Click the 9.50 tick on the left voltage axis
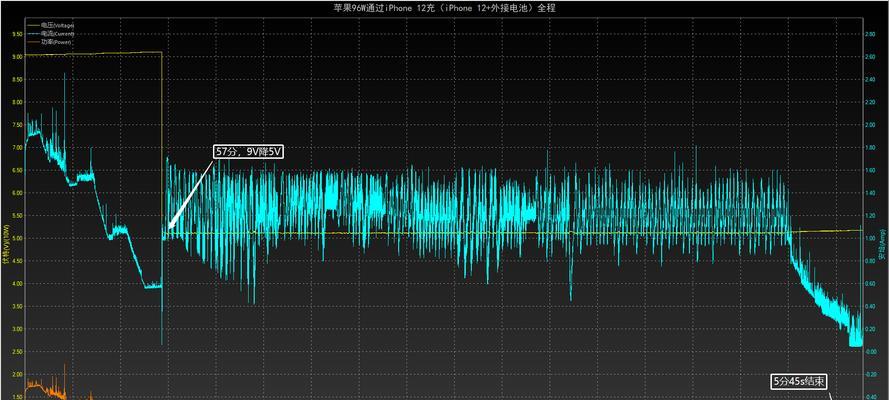 (x=17, y=34)
